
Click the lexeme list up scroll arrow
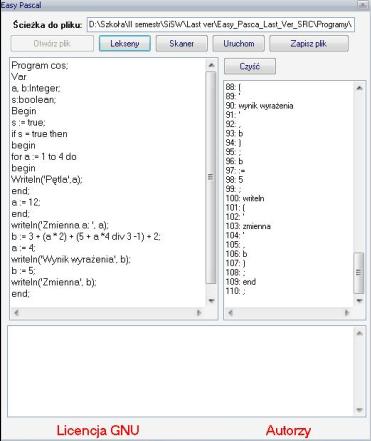tap(359, 88)
